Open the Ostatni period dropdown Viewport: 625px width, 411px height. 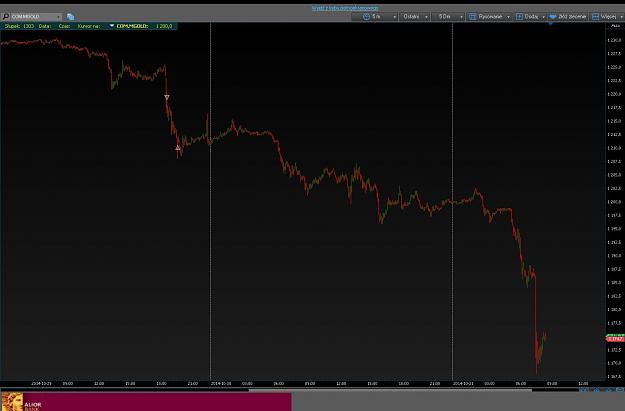click(x=415, y=16)
